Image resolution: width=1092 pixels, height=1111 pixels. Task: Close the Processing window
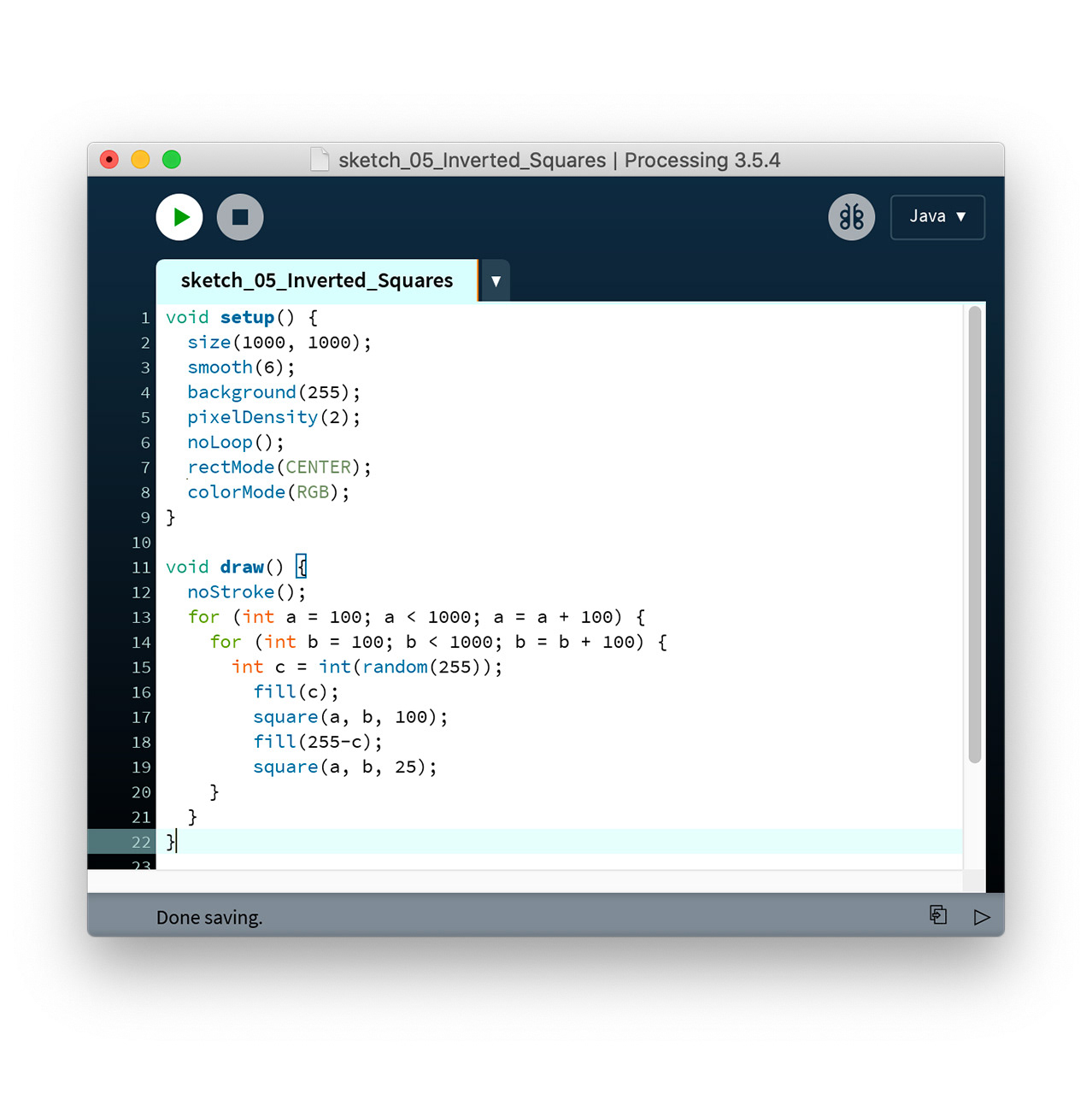click(x=109, y=160)
